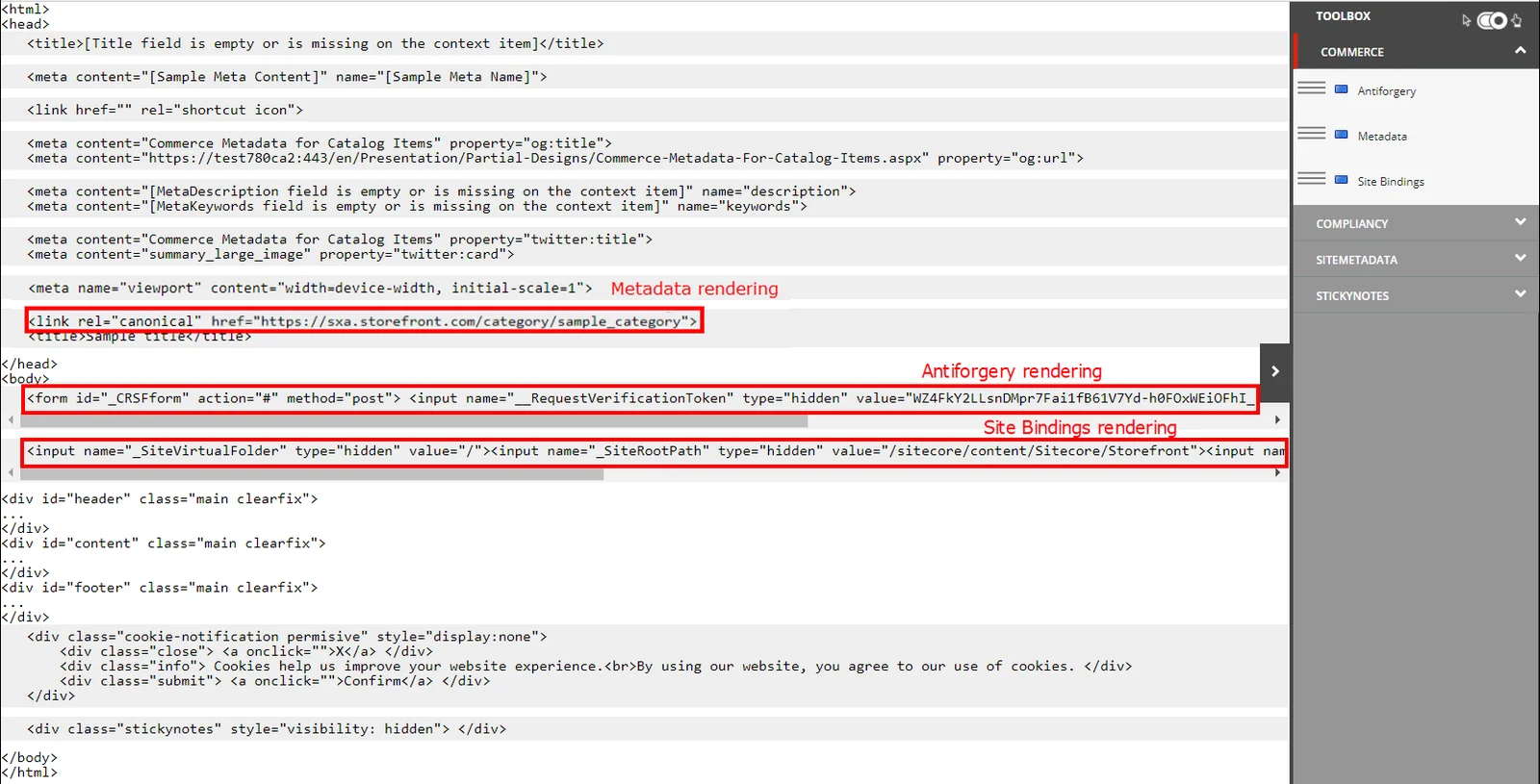Image resolution: width=1540 pixels, height=784 pixels.
Task: Click the SiteVirtualFolder row's horizontal scrollbar thumb
Action: pos(312,473)
